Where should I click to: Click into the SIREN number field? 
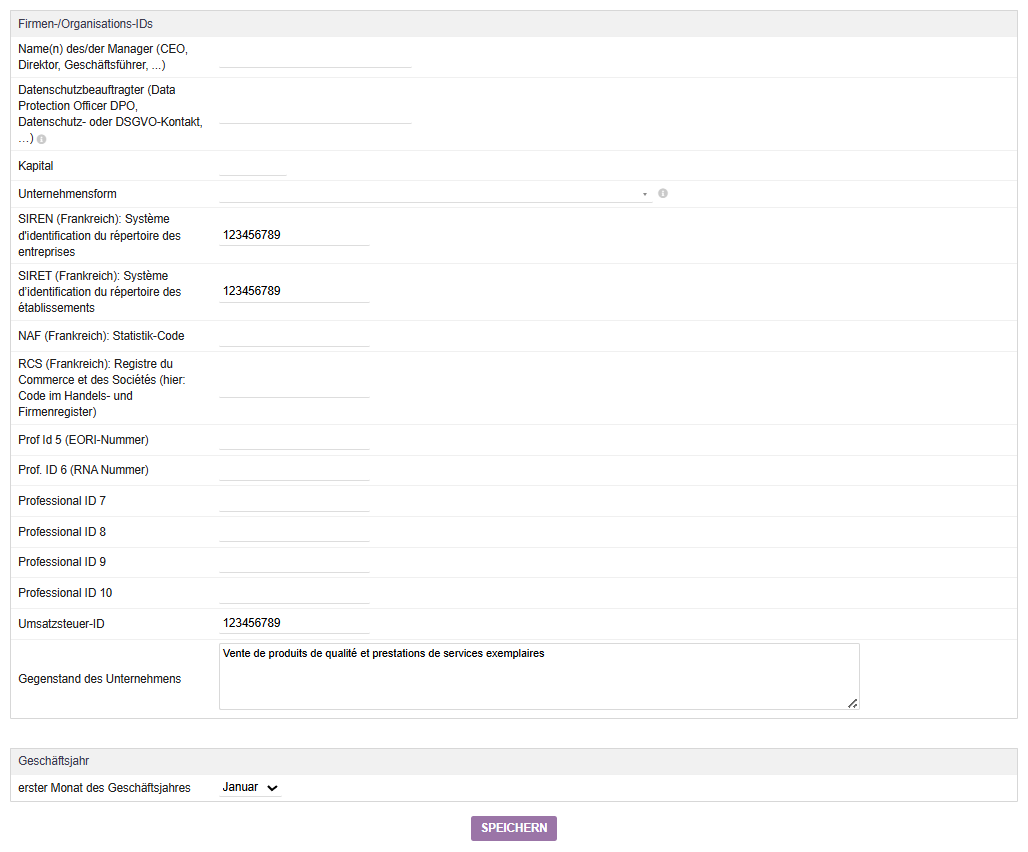294,235
